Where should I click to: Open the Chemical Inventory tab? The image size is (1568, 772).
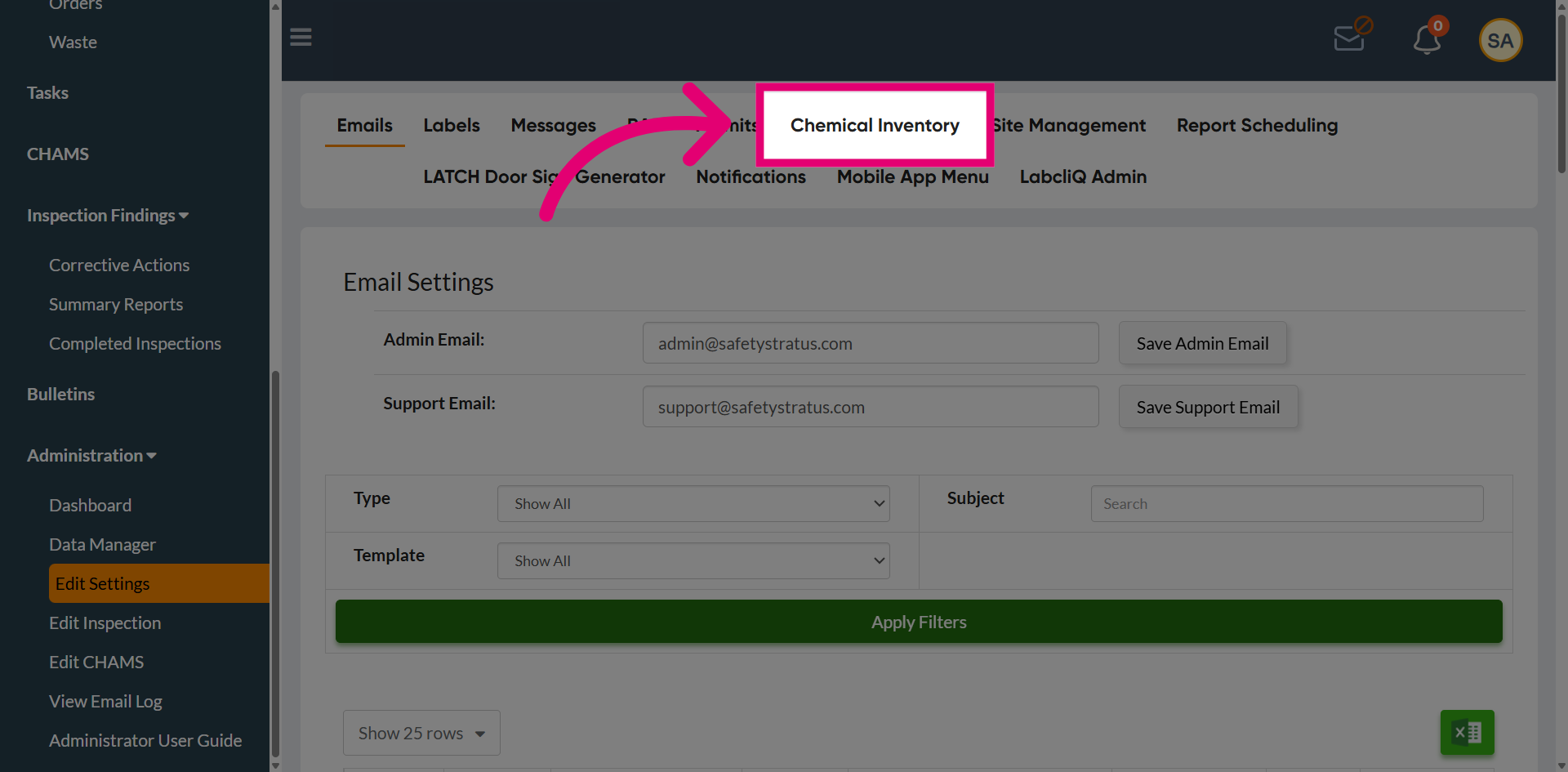coord(875,125)
